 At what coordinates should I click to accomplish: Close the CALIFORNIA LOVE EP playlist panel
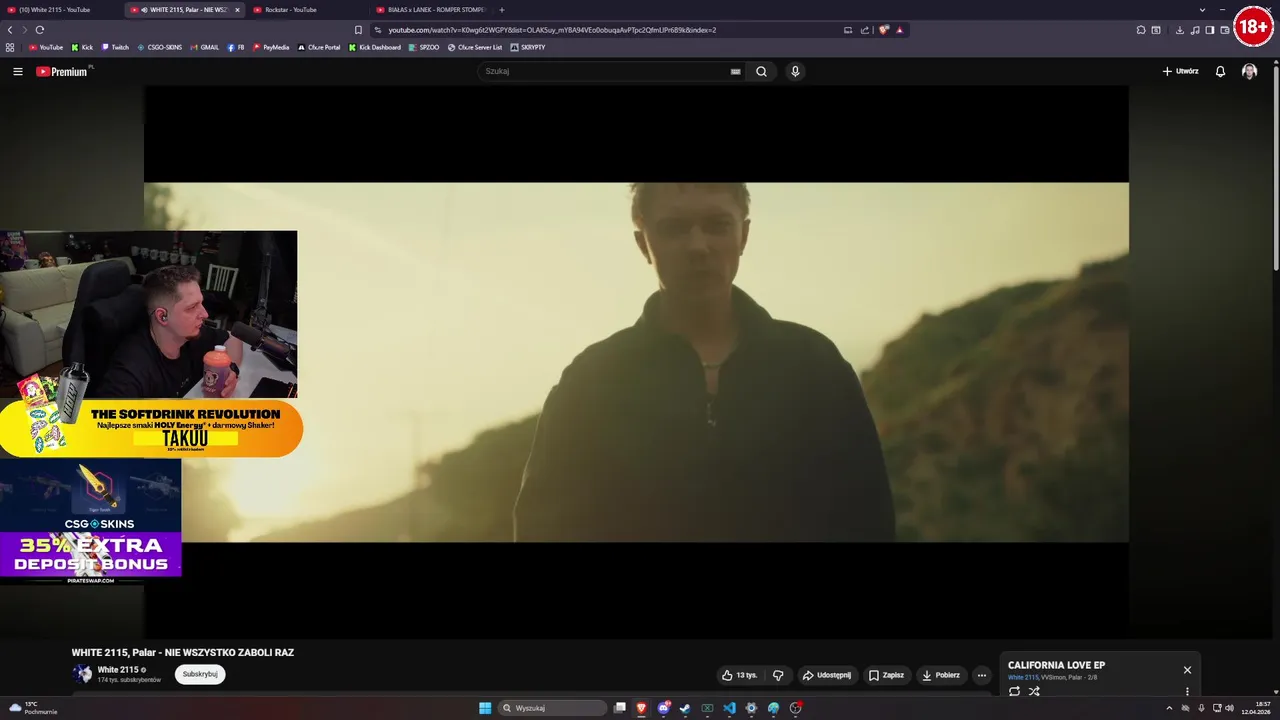(1187, 670)
